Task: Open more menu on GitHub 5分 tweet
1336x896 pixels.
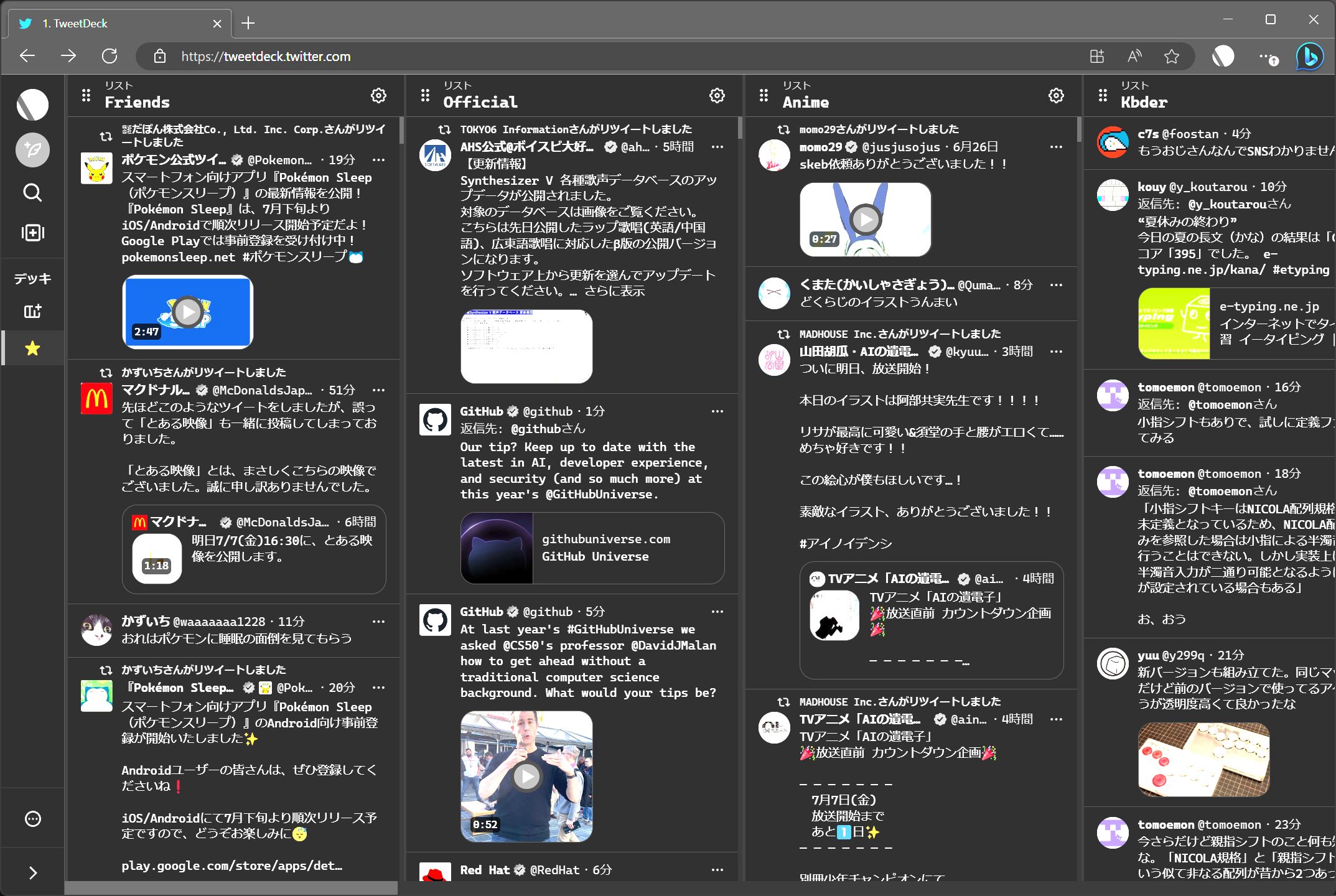Action: pos(717,612)
